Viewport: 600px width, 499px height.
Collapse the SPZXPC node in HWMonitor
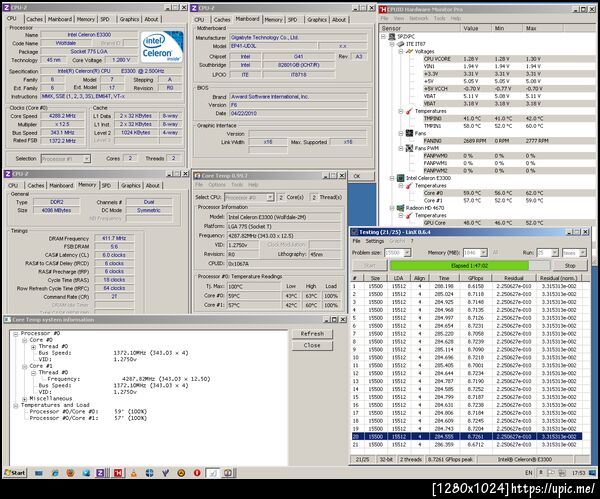click(x=383, y=37)
